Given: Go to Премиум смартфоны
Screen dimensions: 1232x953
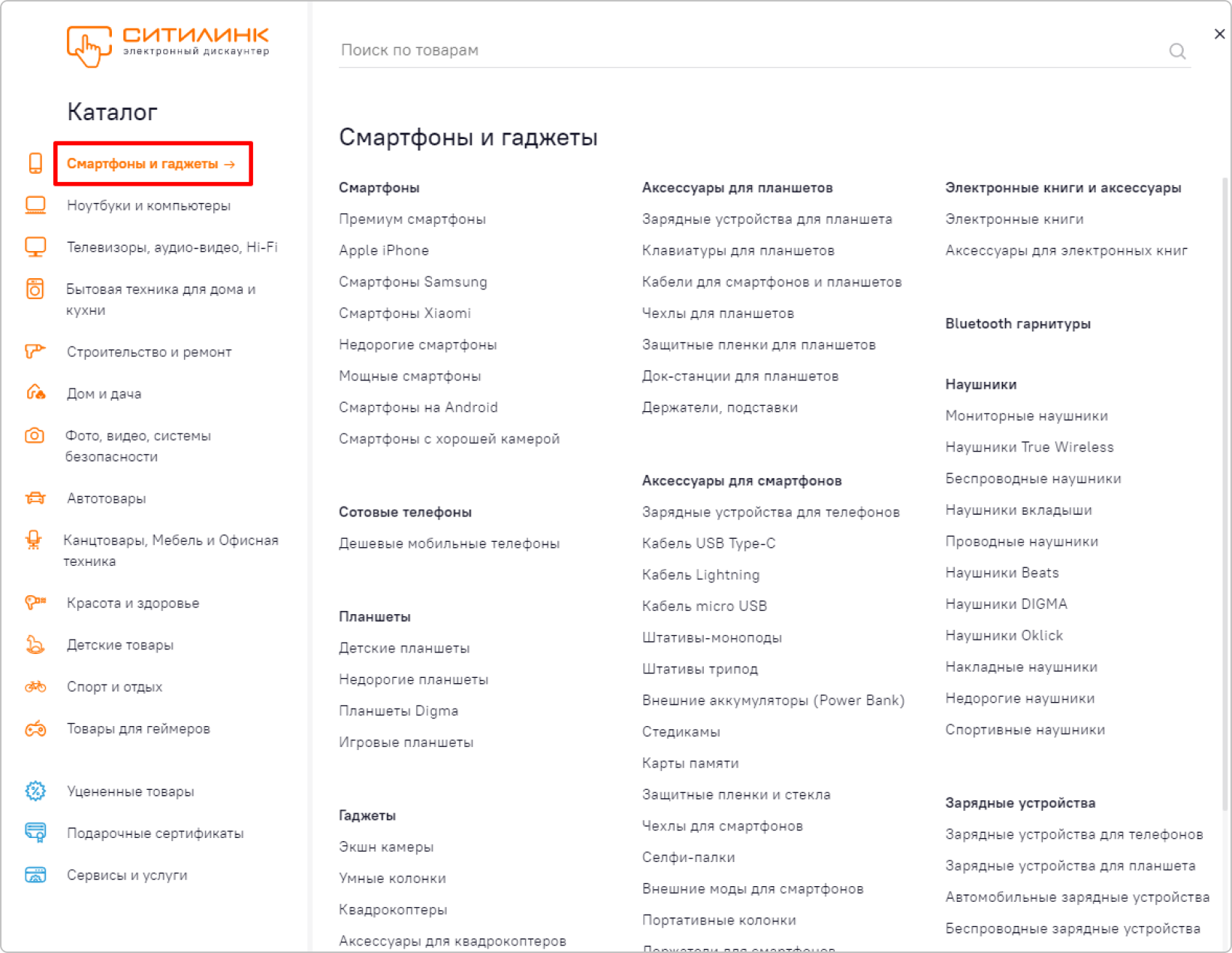Looking at the screenshot, I should coord(412,219).
